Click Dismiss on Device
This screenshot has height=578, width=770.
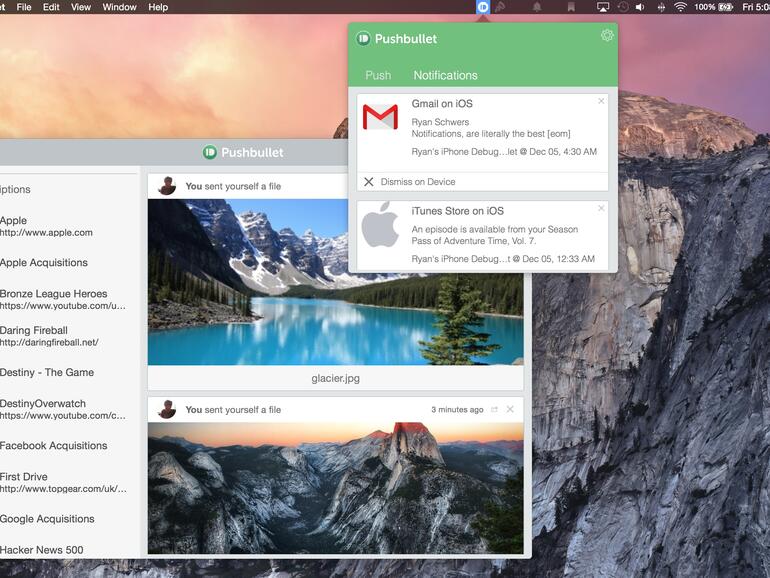pyautogui.click(x=418, y=182)
